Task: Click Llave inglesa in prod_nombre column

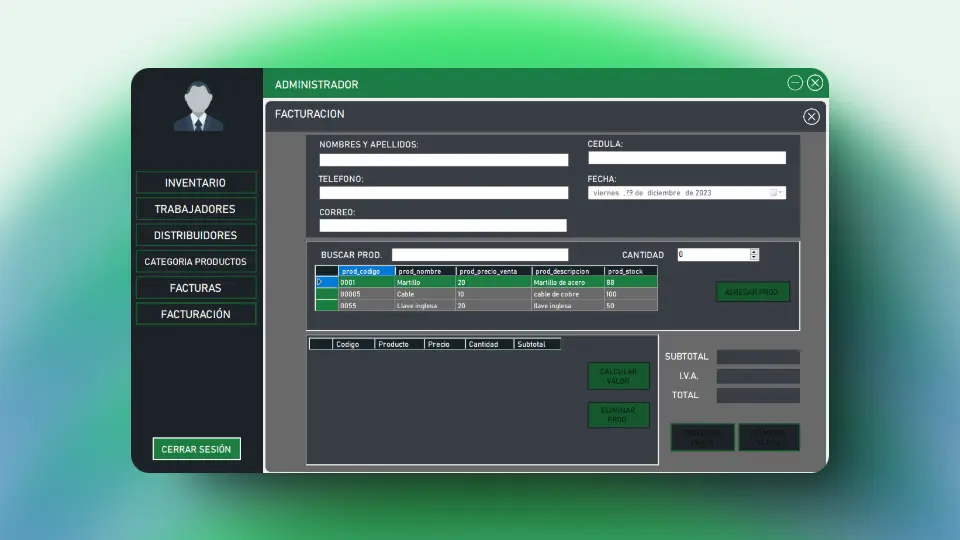Action: pyautogui.click(x=426, y=306)
